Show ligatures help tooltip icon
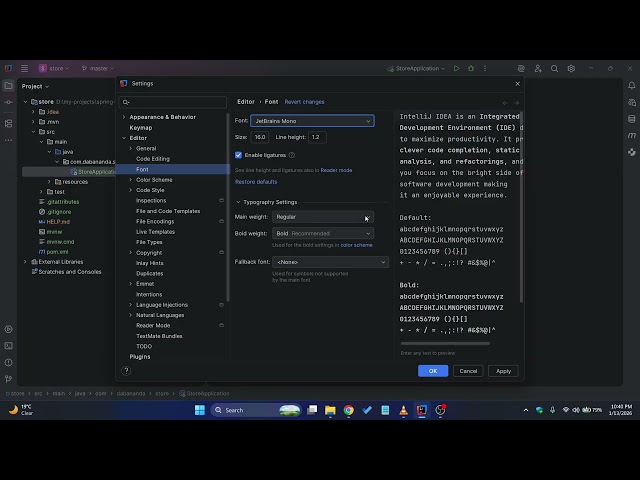 coord(291,155)
